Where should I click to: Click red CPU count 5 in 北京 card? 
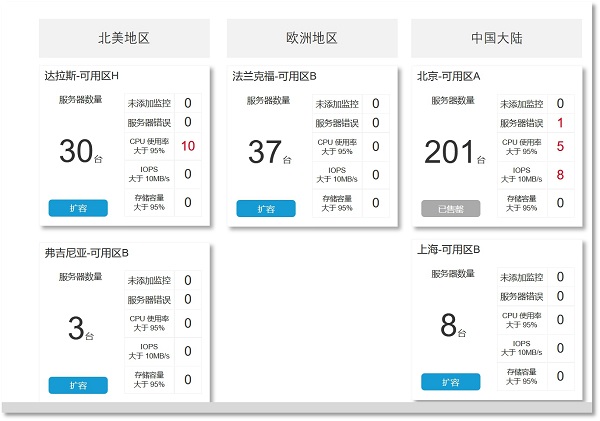click(x=560, y=146)
